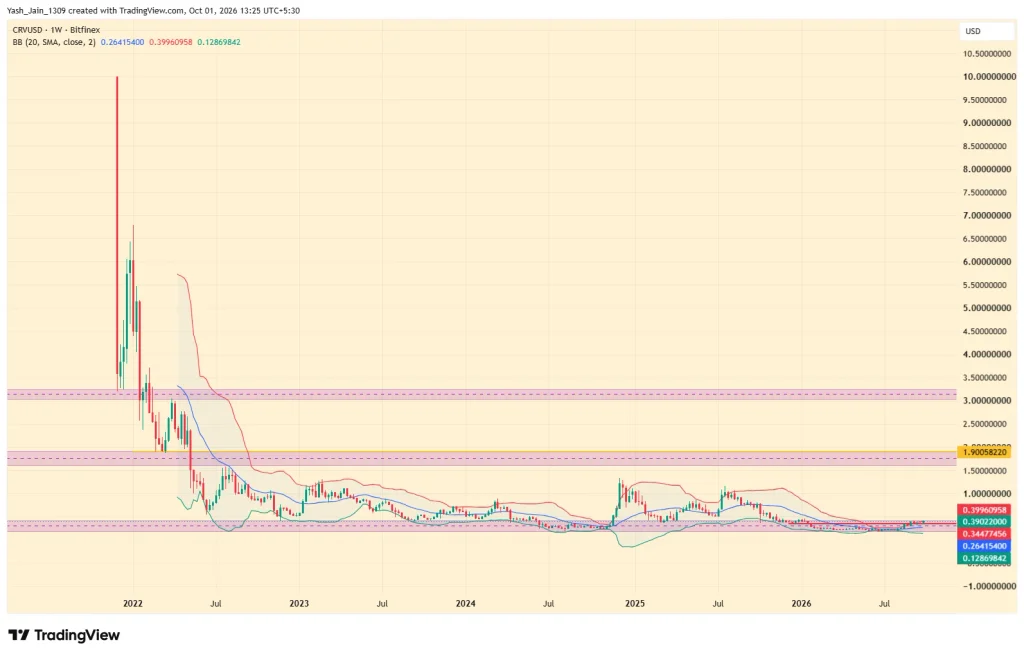This screenshot has height=656, width=1024.
Task: Click the 8.00000000 price scale label
Action: (x=987, y=169)
